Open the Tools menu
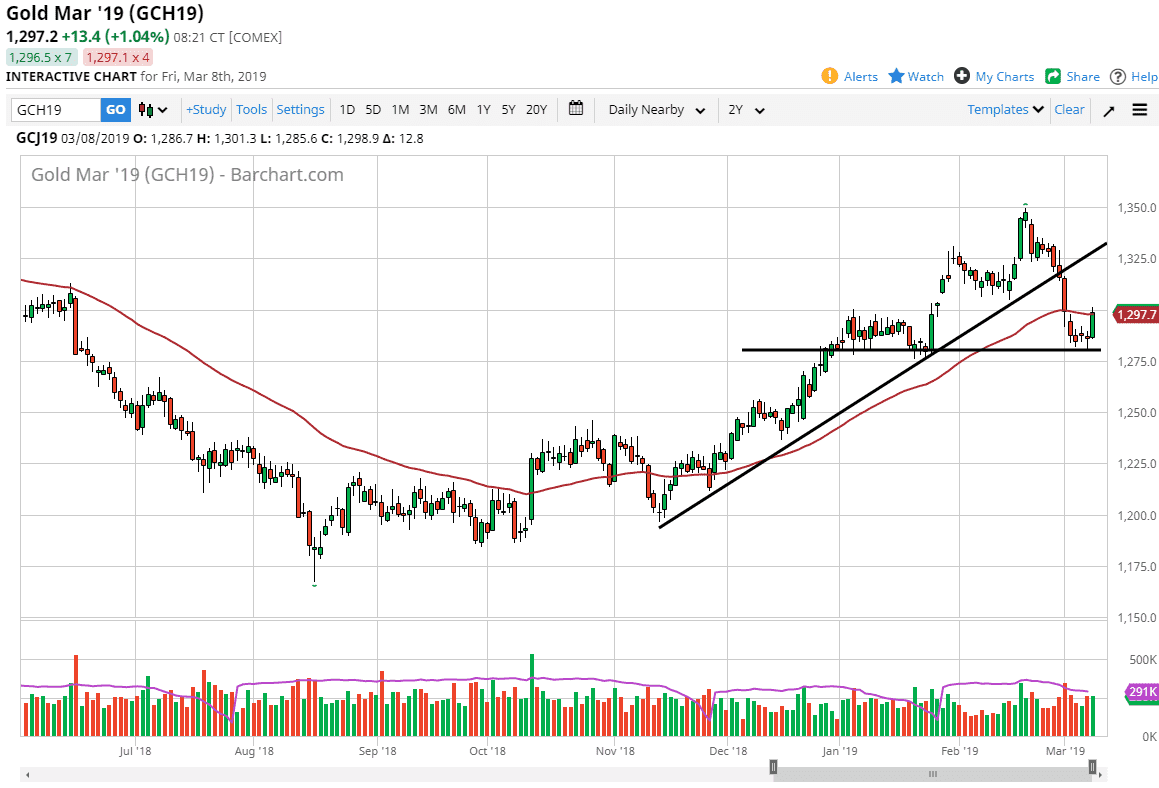The height and width of the screenshot is (788, 1159). coord(252,110)
